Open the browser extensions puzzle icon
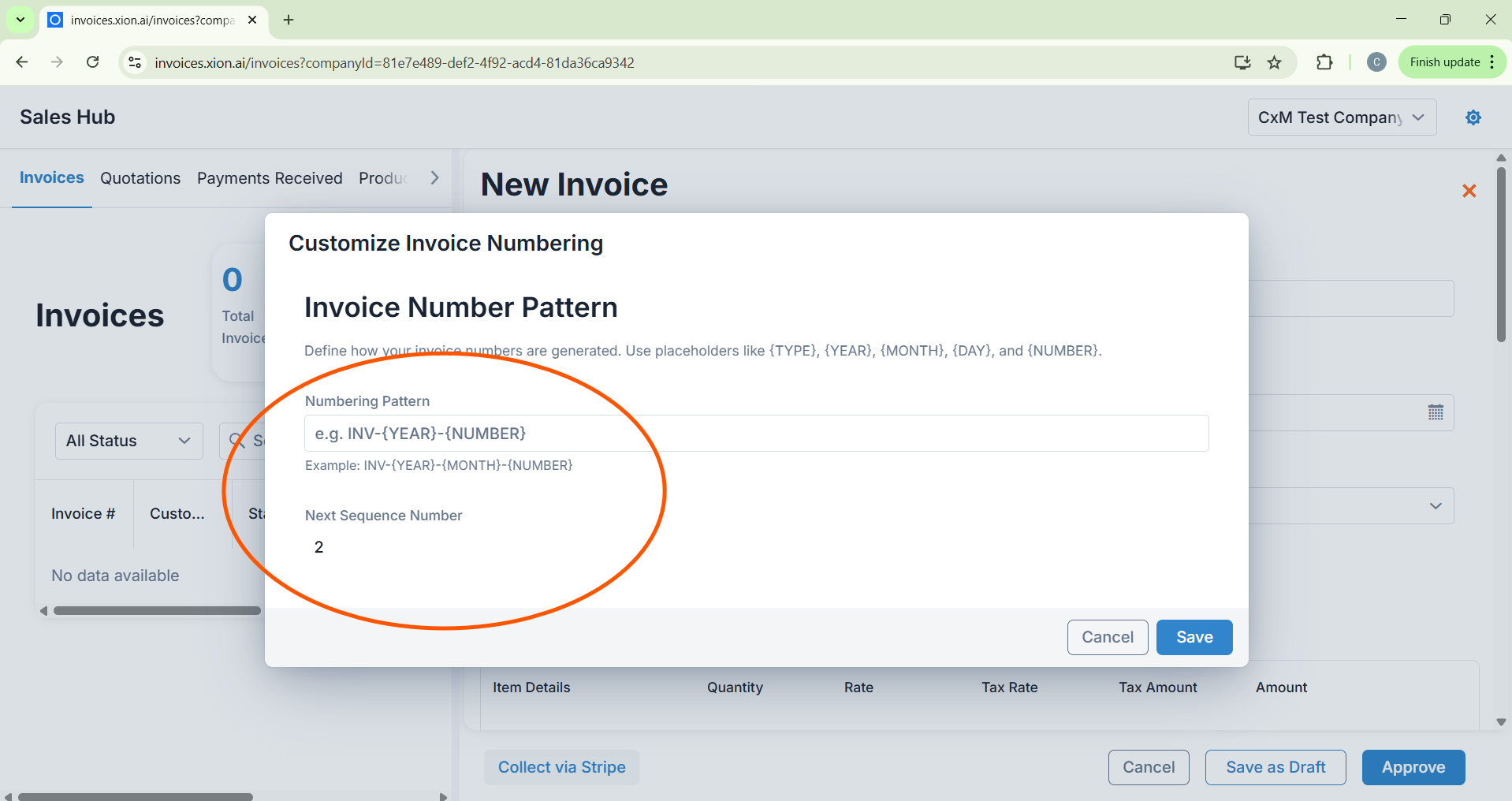Image resolution: width=1512 pixels, height=801 pixels. 1324,62
